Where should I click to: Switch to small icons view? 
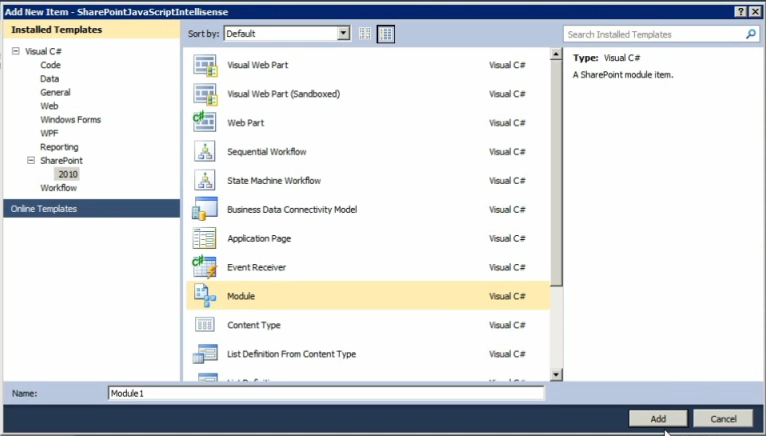click(365, 34)
